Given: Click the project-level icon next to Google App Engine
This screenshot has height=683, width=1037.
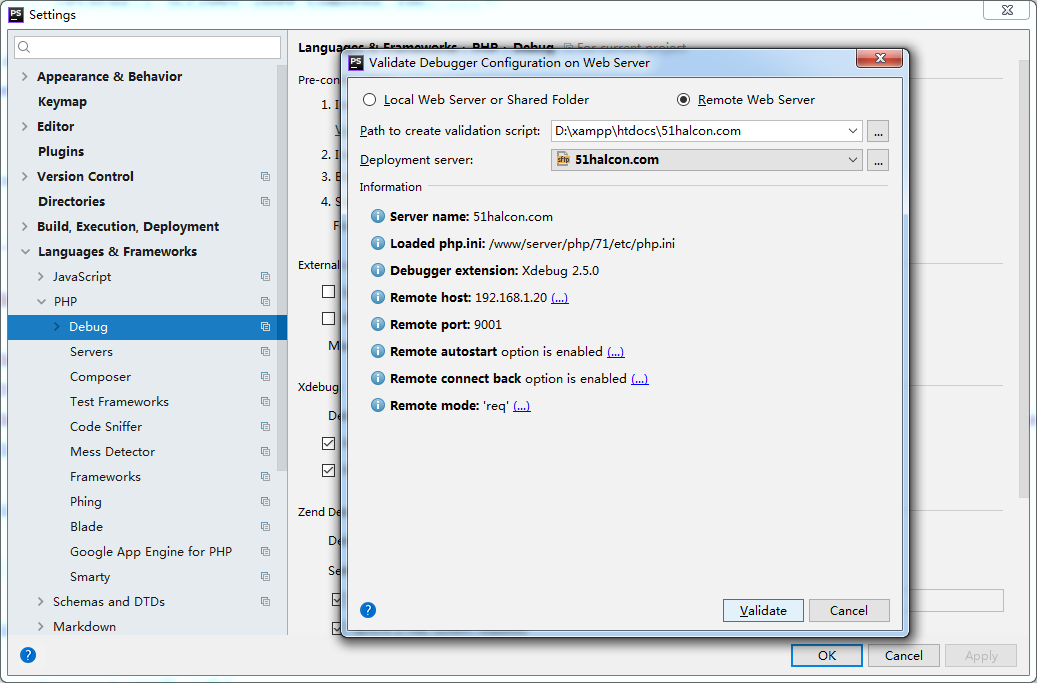Looking at the screenshot, I should [265, 551].
